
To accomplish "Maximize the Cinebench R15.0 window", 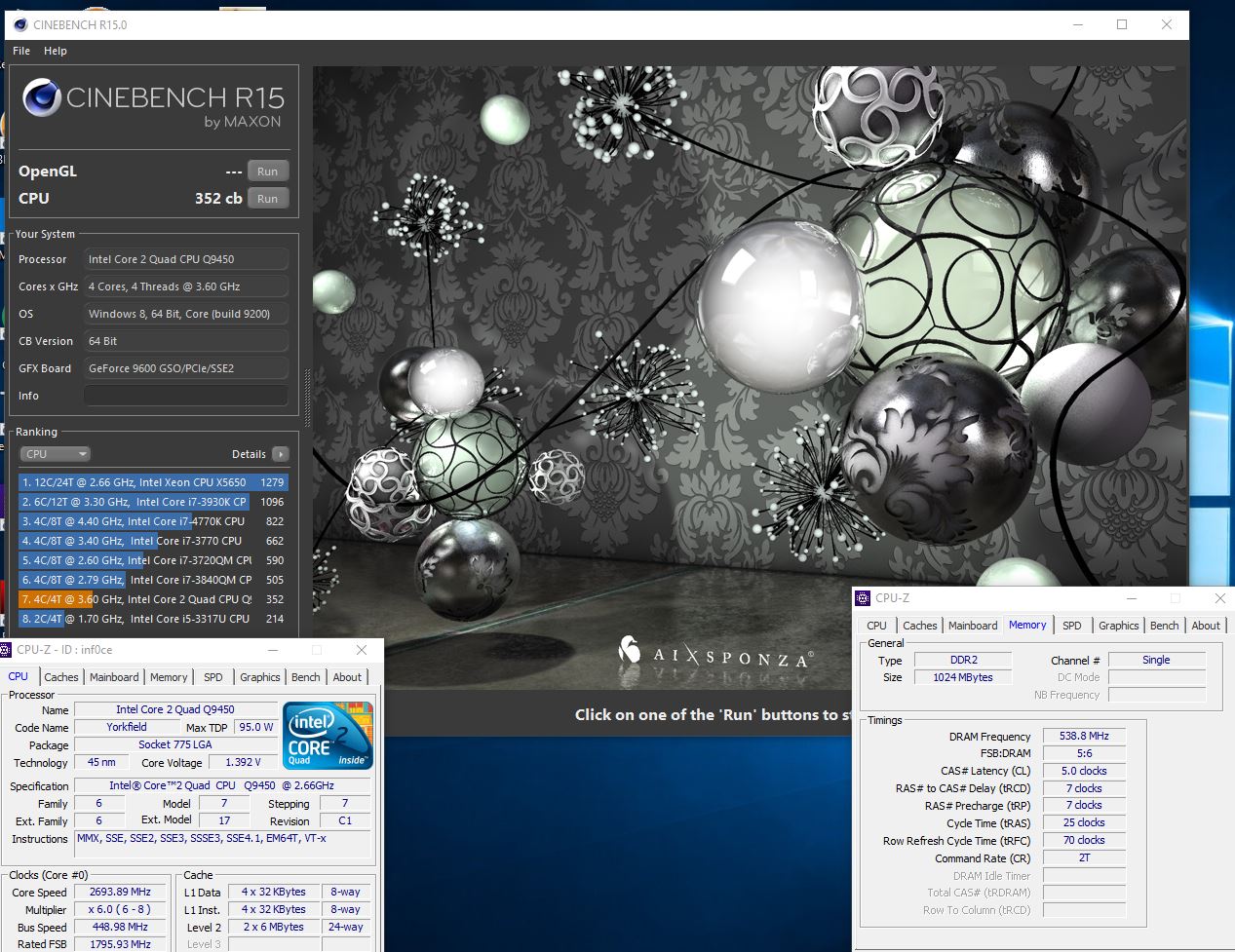I will point(1122,24).
